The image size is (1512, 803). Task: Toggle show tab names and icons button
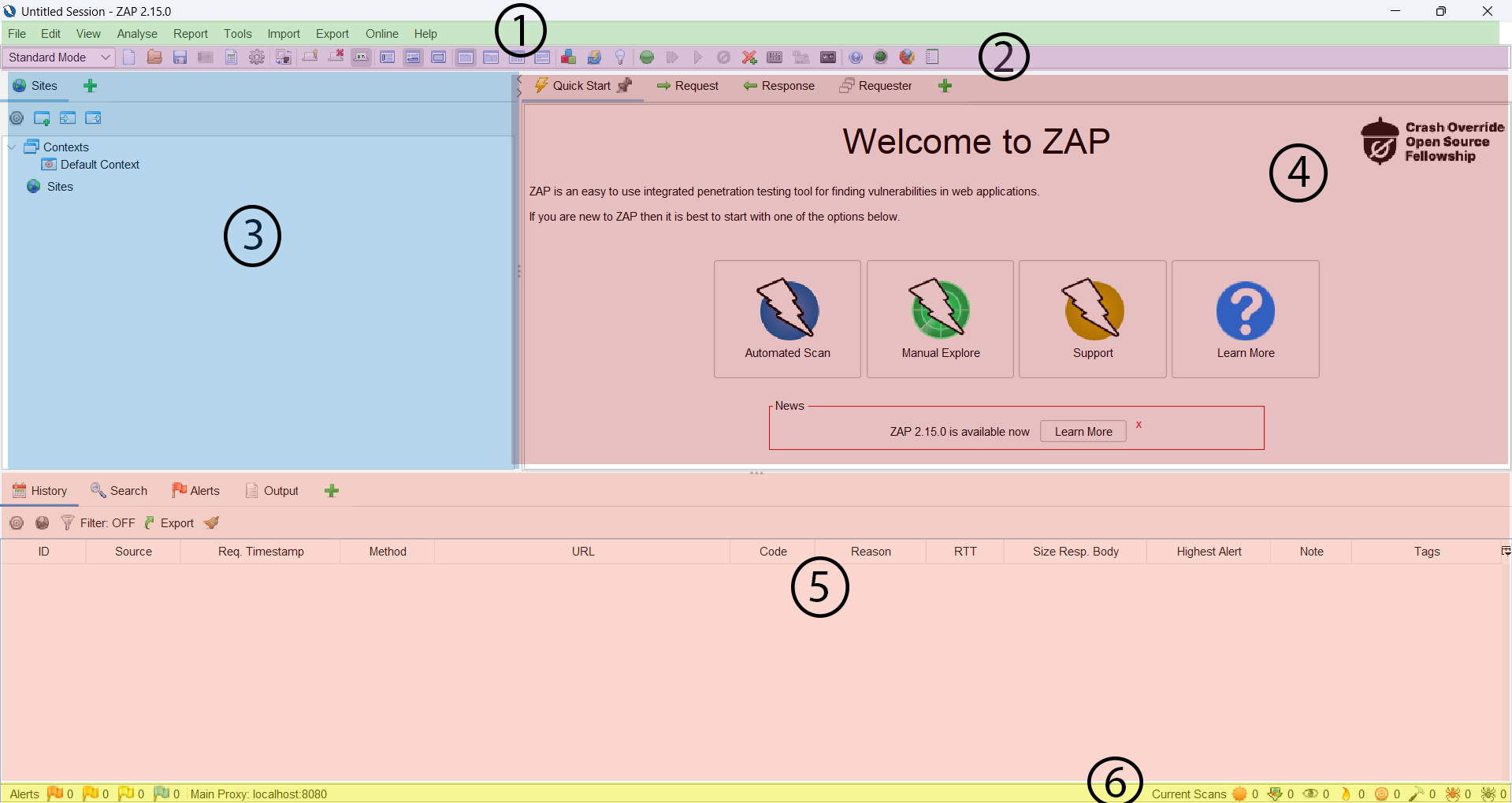(x=362, y=57)
